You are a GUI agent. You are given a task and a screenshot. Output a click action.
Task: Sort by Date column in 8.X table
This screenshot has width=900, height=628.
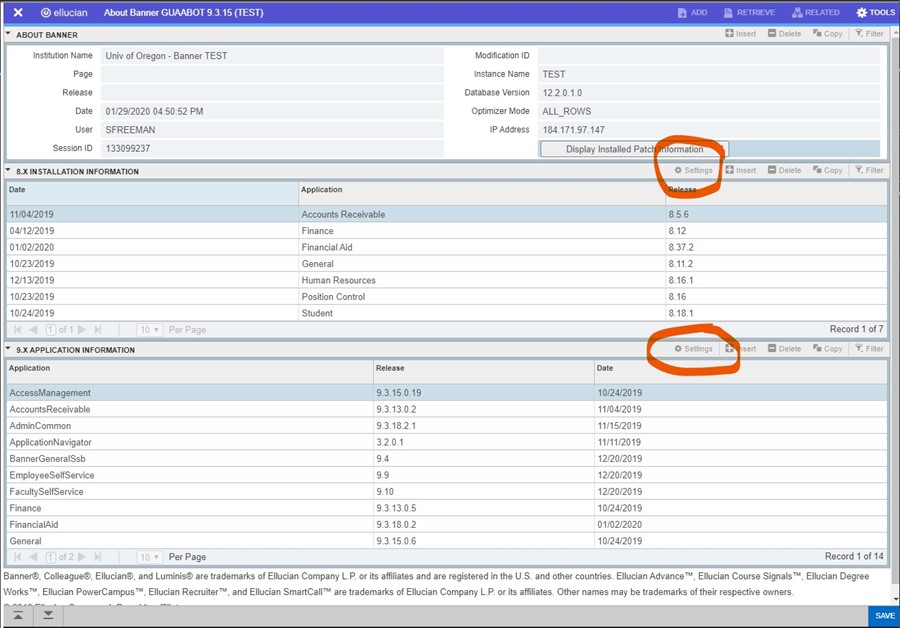coord(152,193)
